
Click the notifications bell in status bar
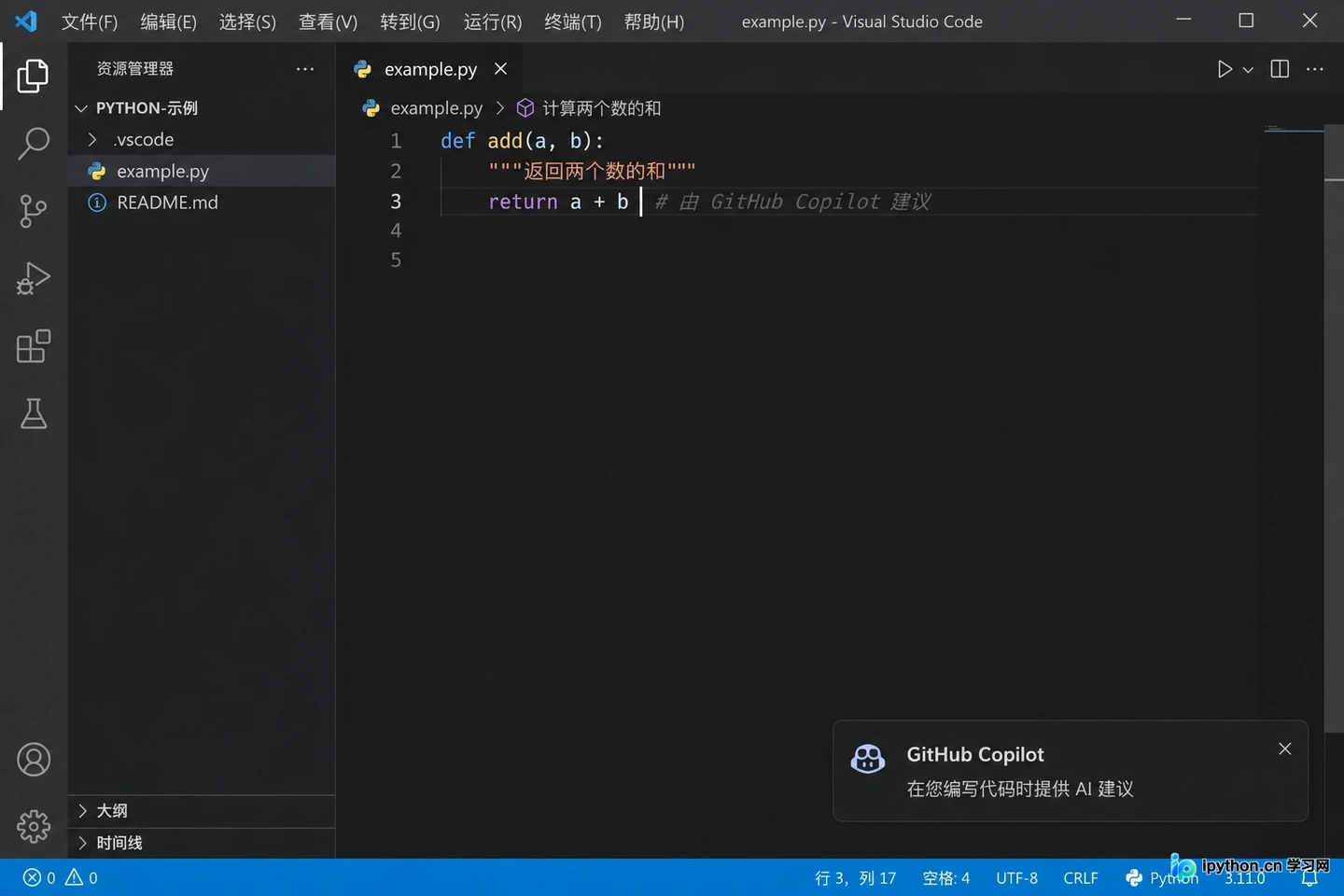tap(1310, 878)
